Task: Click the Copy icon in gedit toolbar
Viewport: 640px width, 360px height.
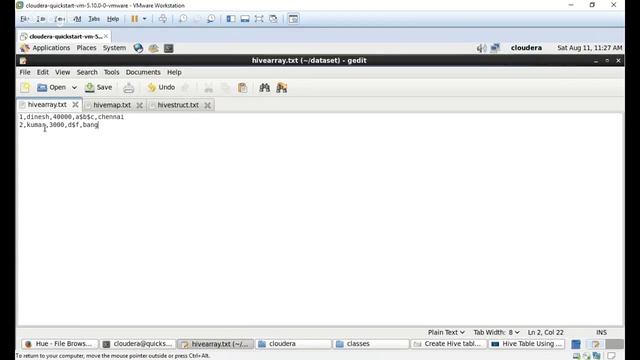Action: click(225, 87)
